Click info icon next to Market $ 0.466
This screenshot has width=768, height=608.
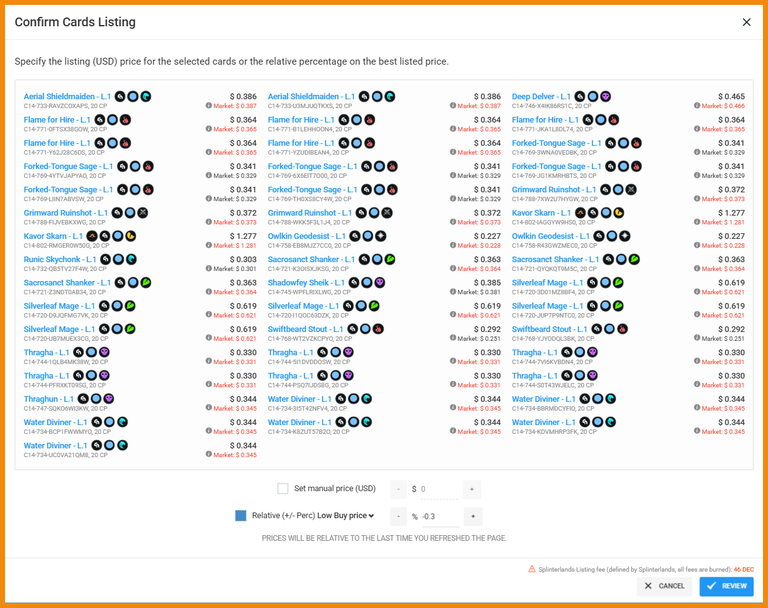point(696,105)
